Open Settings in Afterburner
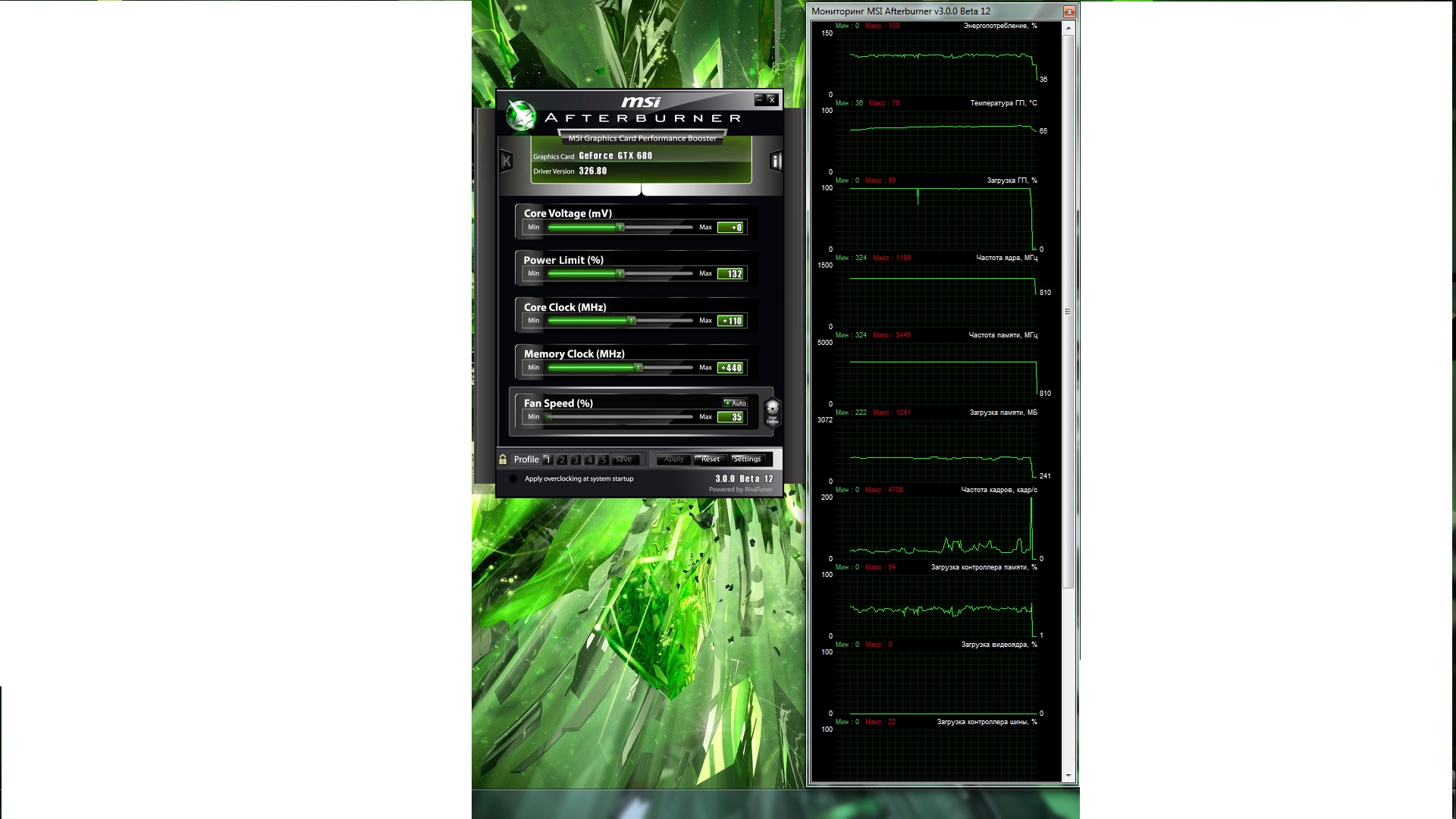The width and height of the screenshot is (1456, 819). (747, 460)
